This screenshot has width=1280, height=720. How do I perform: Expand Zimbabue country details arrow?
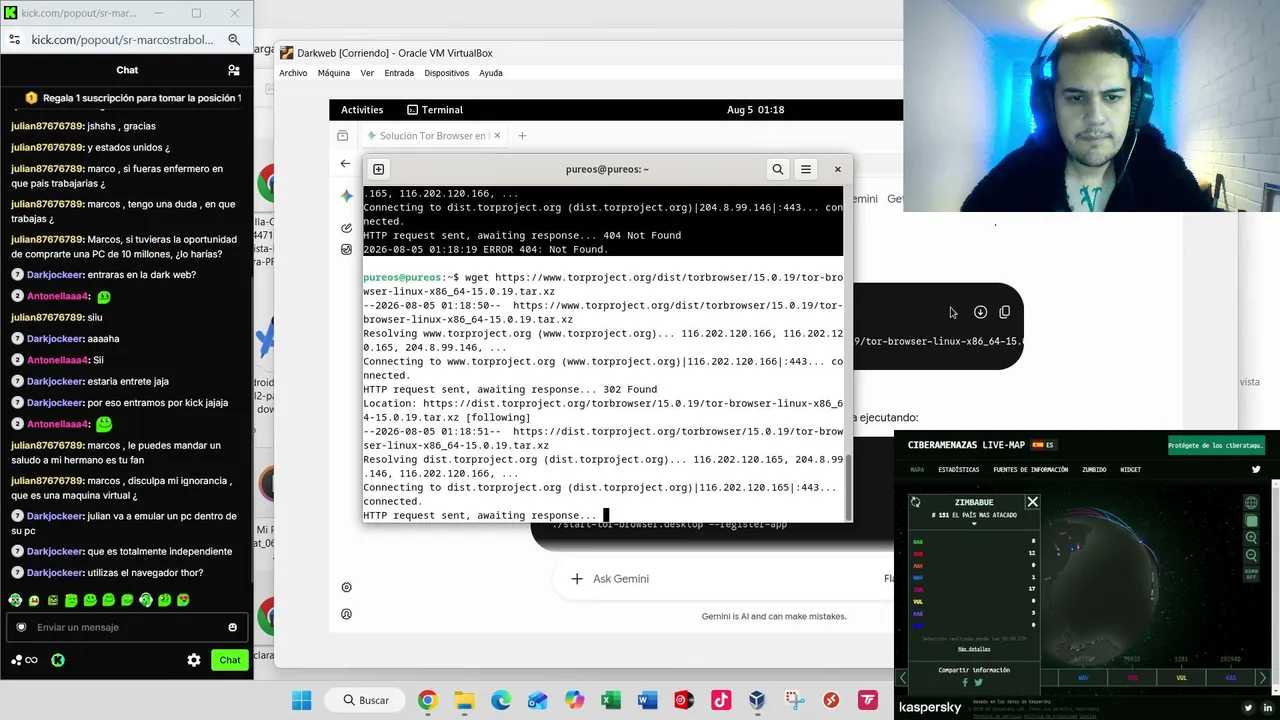click(x=974, y=524)
